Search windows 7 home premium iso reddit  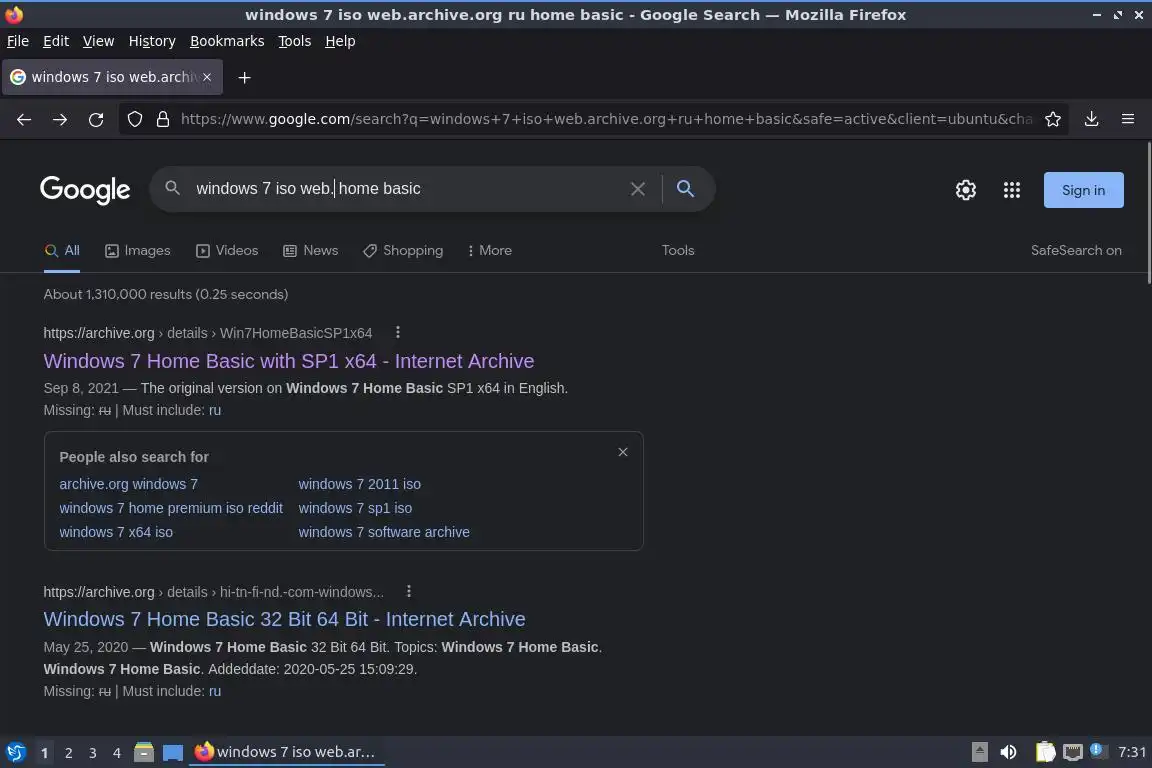pos(171,508)
